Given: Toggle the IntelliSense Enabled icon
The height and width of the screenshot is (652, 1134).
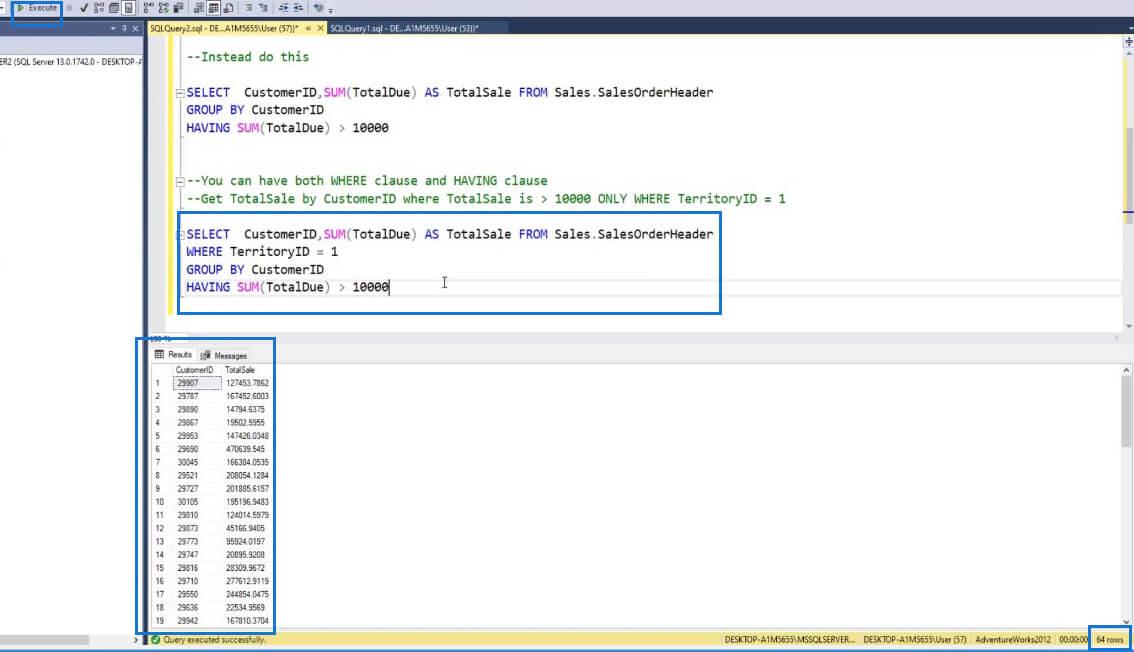Looking at the screenshot, I should [x=129, y=8].
